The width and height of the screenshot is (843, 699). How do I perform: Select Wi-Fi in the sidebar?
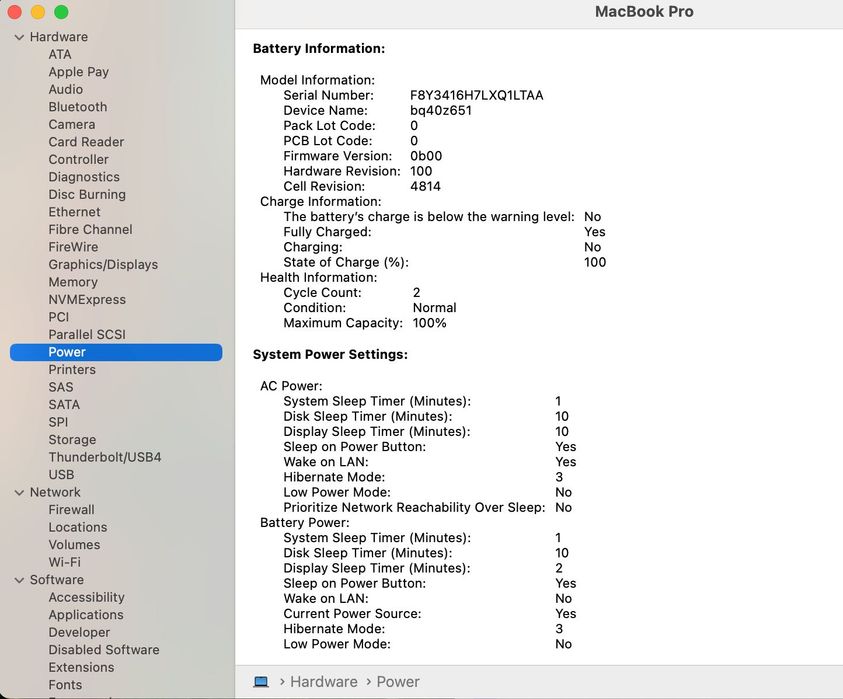tap(65, 562)
